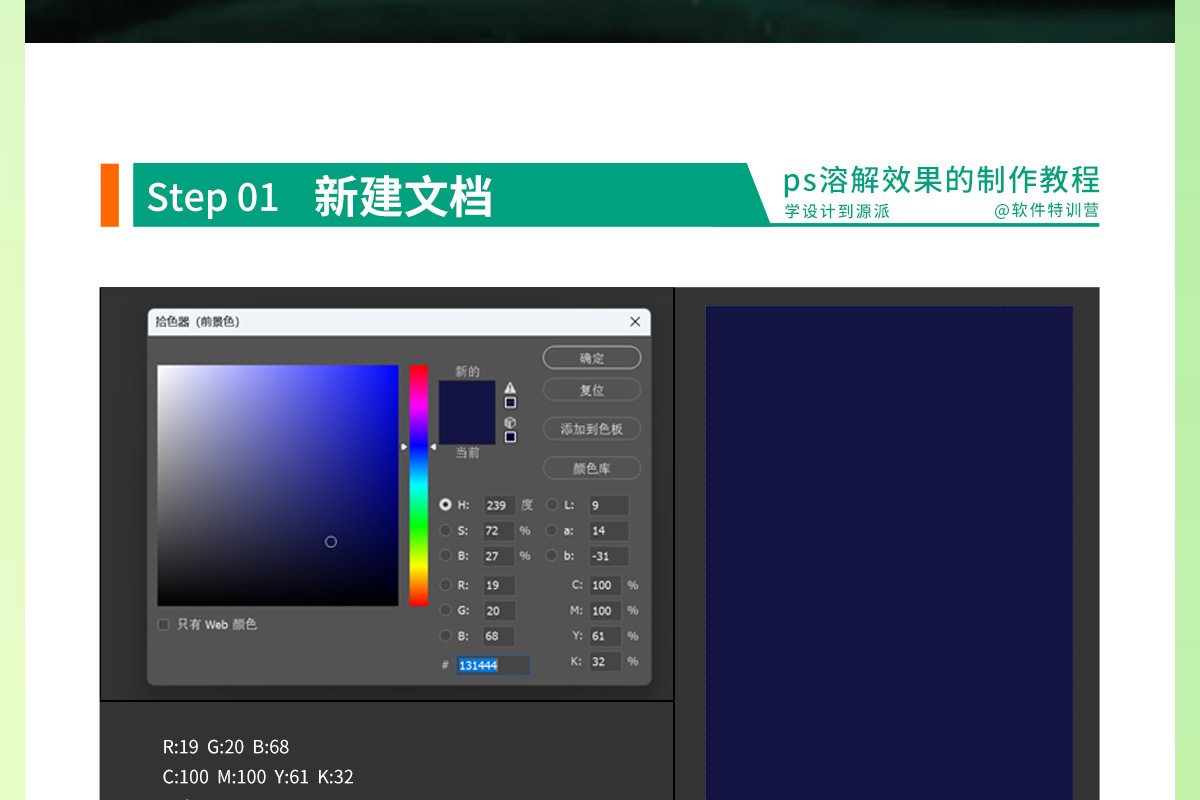Click the H hue value input field
Screen dimensions: 1200x800
pos(499,505)
